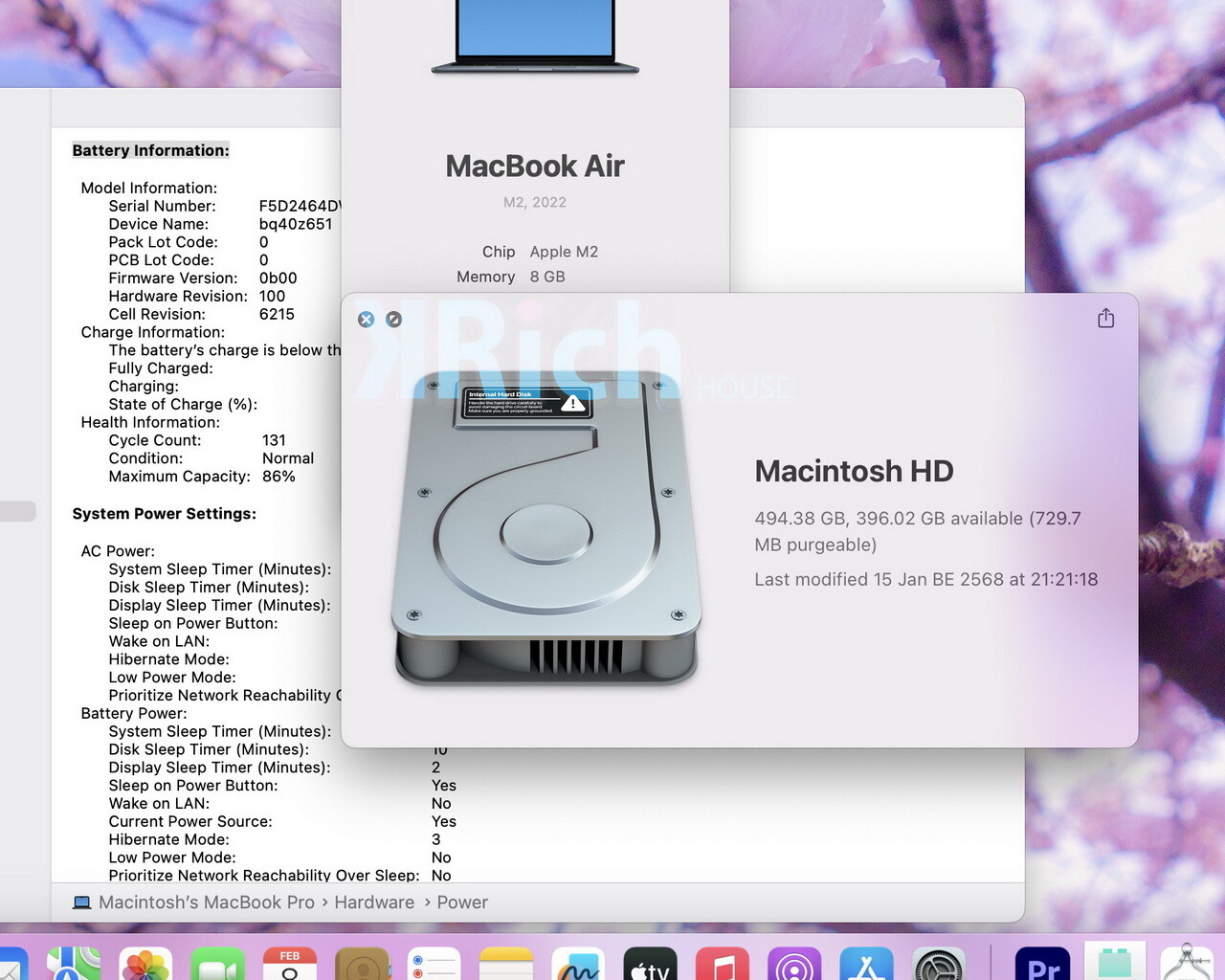The width and height of the screenshot is (1225, 980).
Task: Click the "System Power Settings:" heading
Action: [x=165, y=514]
